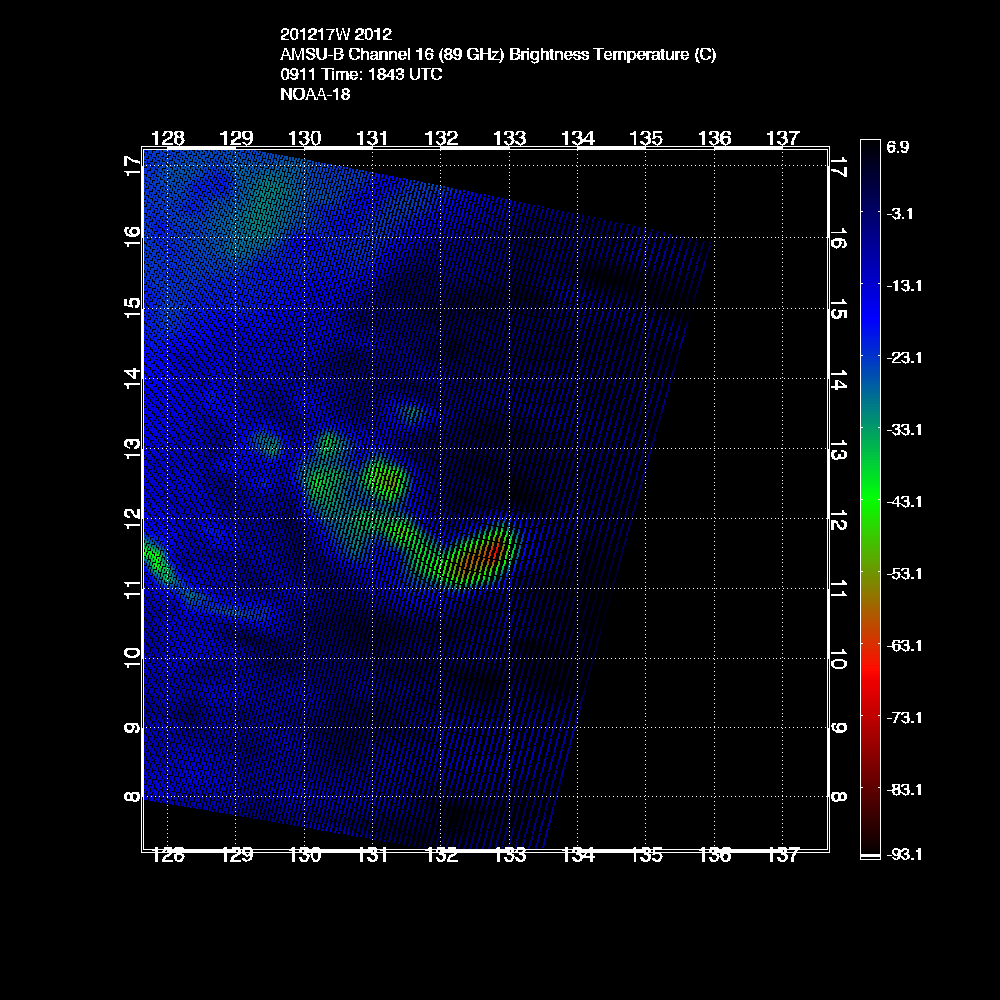The image size is (1000, 1000).
Task: Click the "-73.1" color bar label
Action: [904, 718]
